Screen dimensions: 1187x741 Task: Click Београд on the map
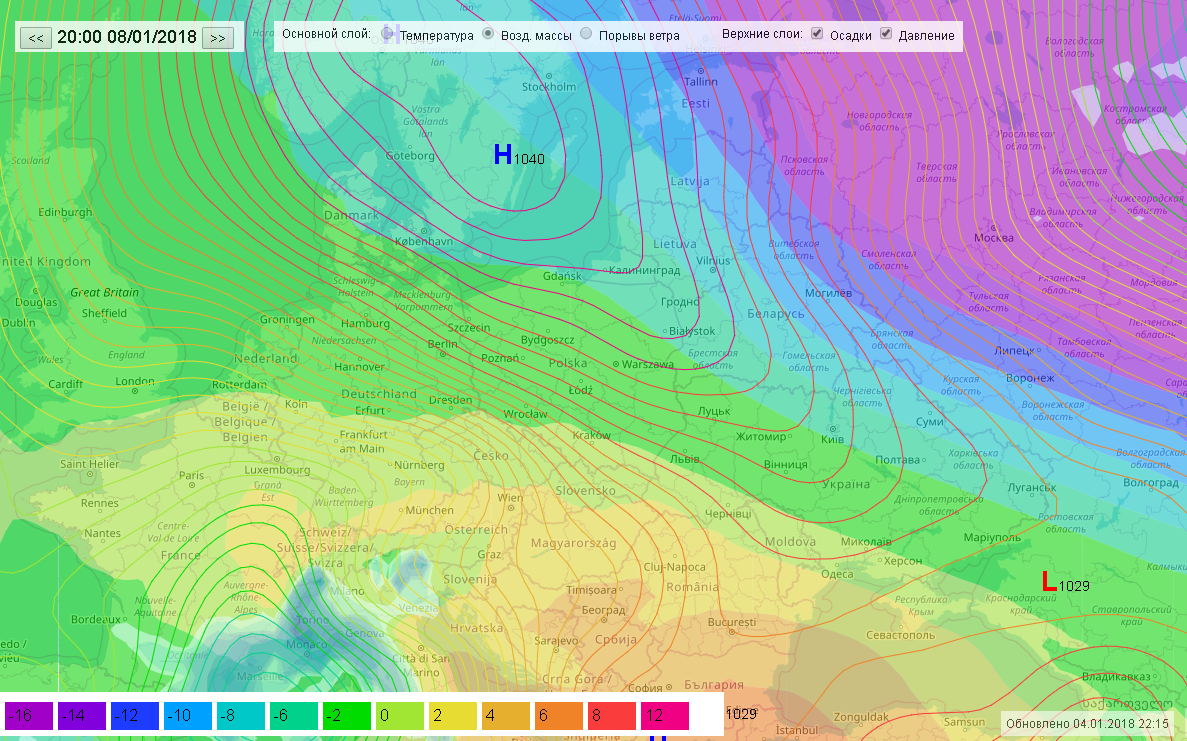[x=603, y=610]
